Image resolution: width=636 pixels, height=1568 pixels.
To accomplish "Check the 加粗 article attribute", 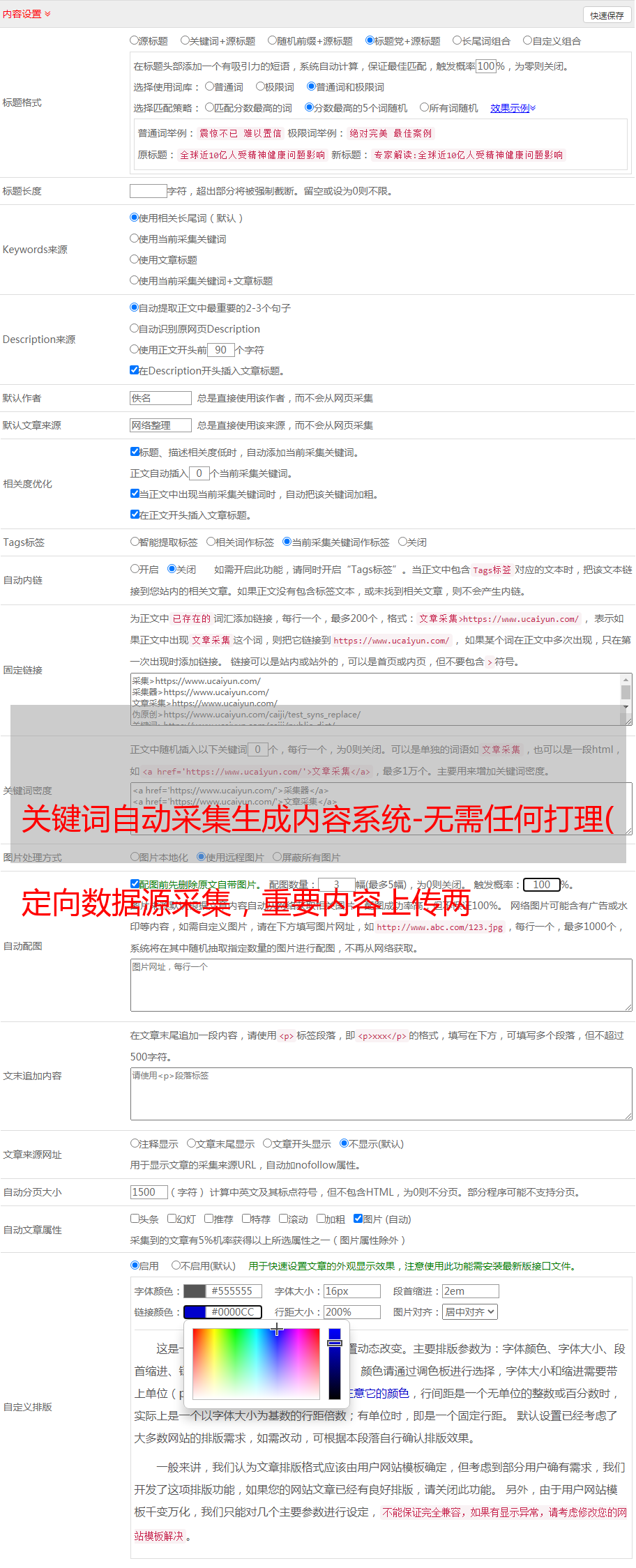I will tap(321, 1219).
